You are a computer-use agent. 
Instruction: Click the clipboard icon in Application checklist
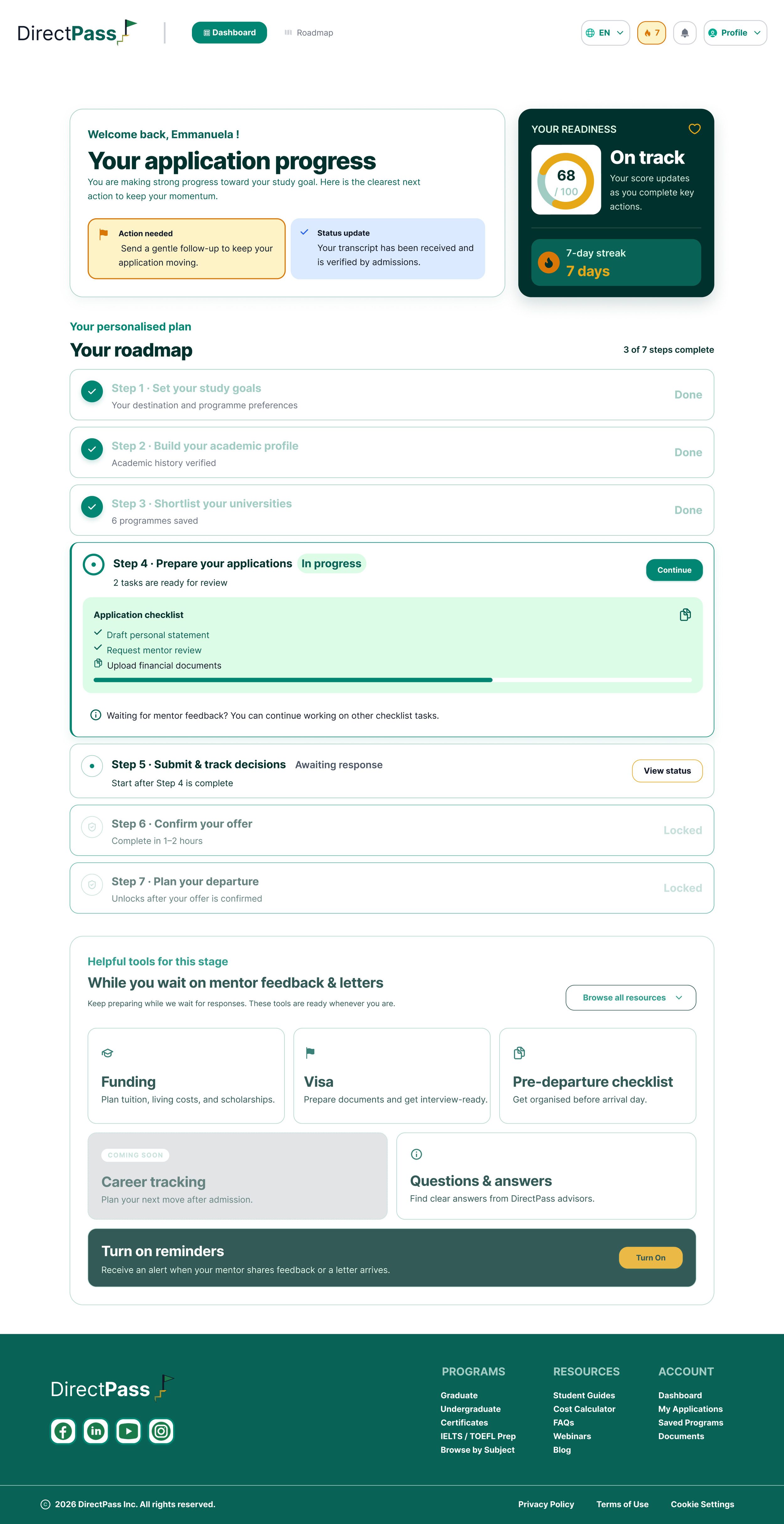click(x=685, y=615)
